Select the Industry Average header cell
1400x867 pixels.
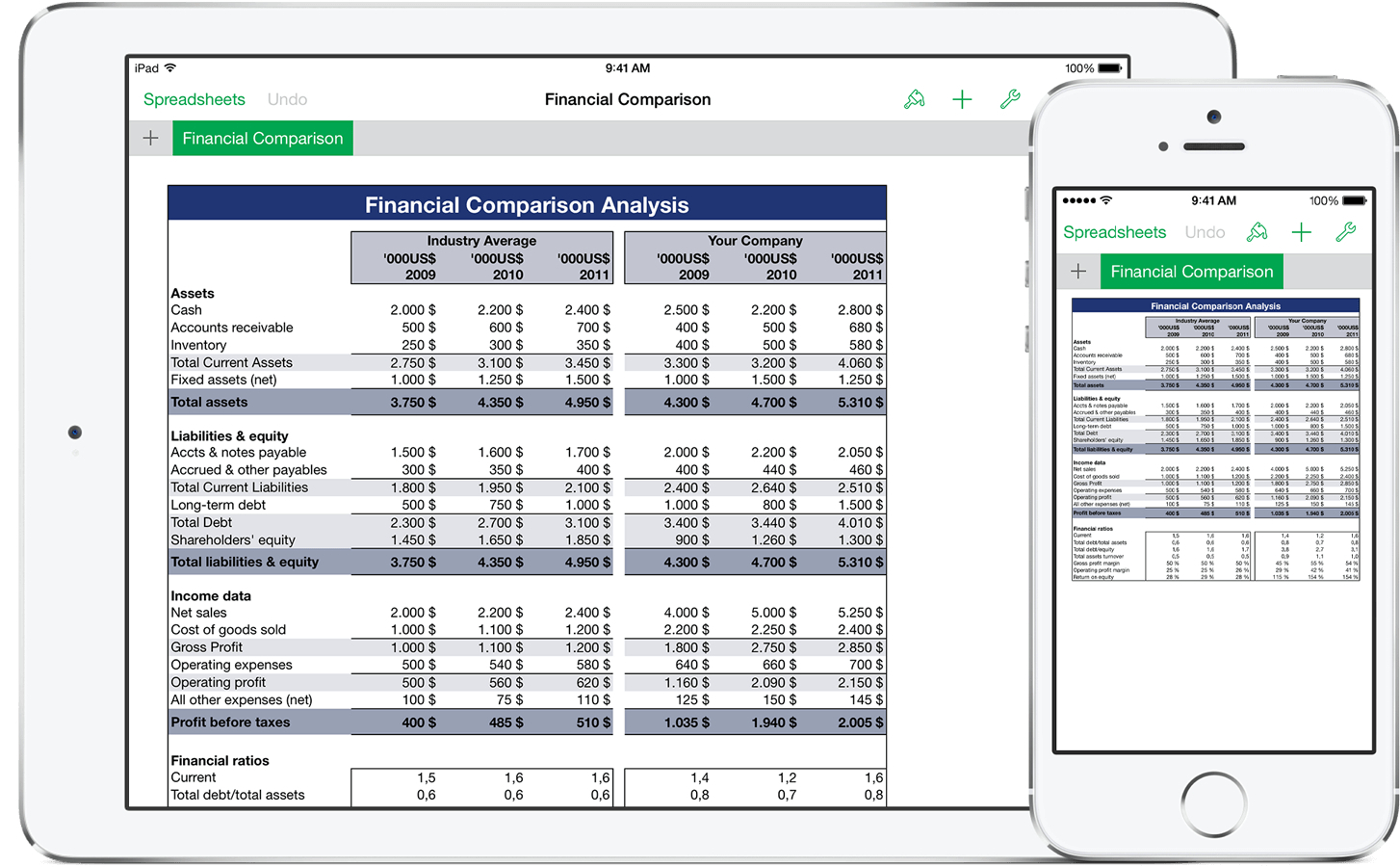point(481,241)
